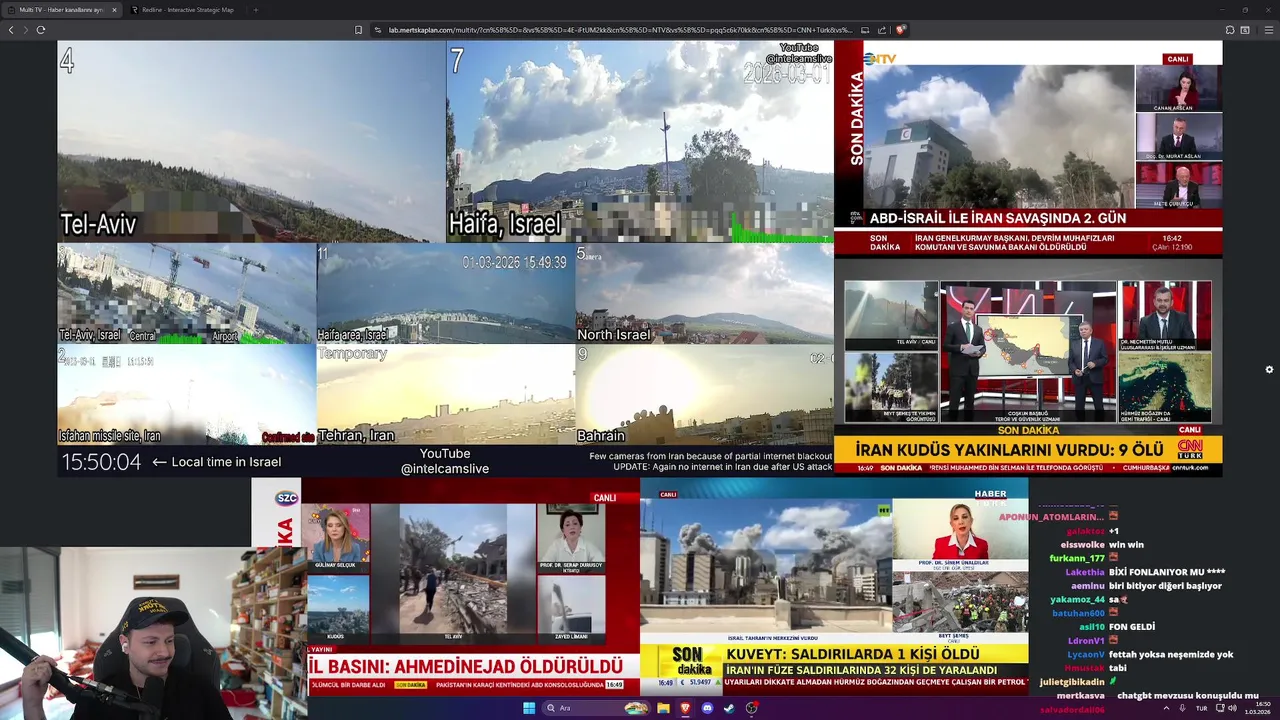The height and width of the screenshot is (720, 1280).
Task: Open Discord from the taskbar
Action: click(707, 708)
